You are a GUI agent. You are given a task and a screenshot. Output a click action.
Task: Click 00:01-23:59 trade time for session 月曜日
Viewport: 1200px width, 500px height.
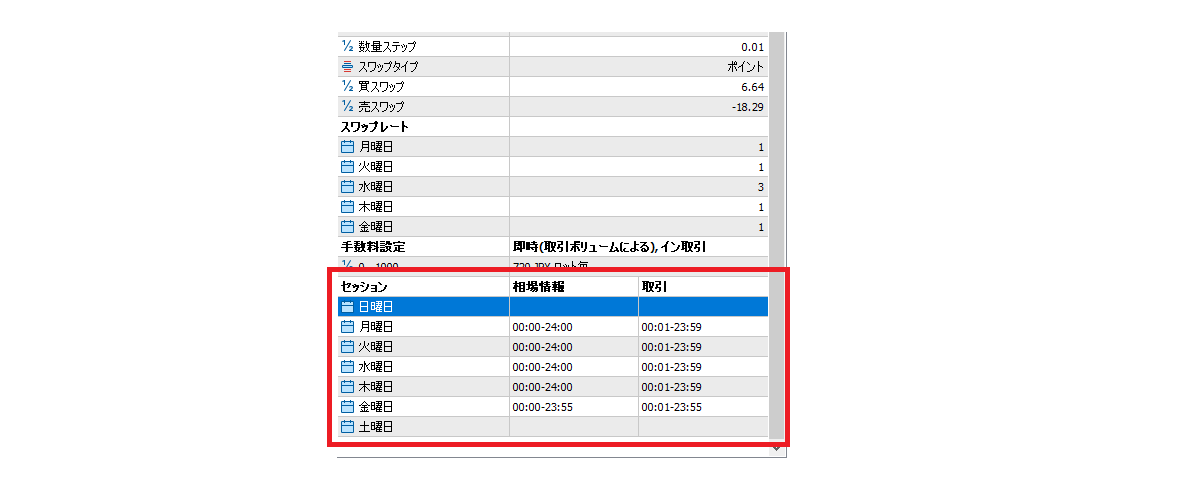click(x=672, y=326)
